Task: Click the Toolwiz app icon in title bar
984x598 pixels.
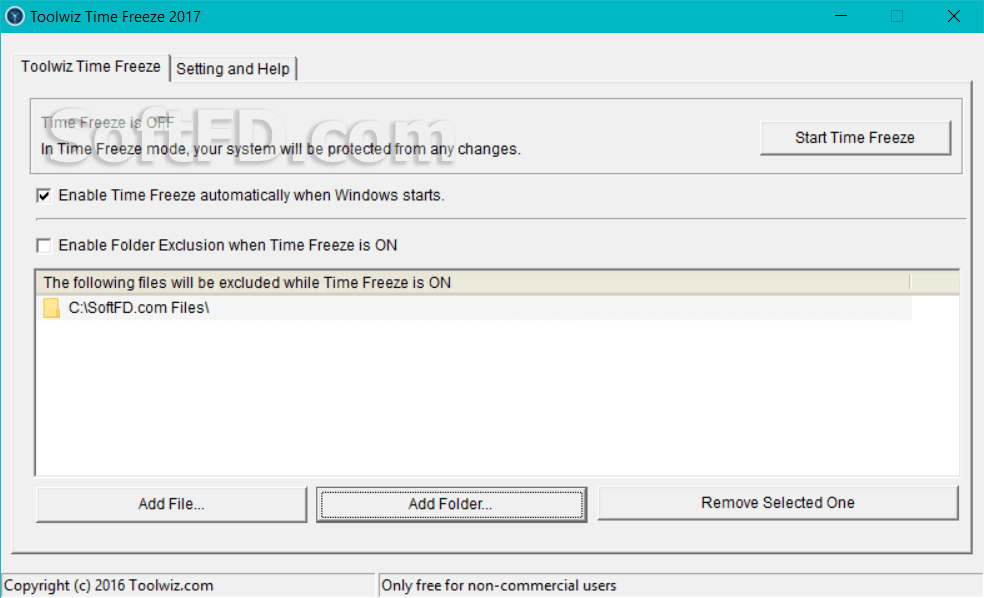Action: click(x=14, y=16)
